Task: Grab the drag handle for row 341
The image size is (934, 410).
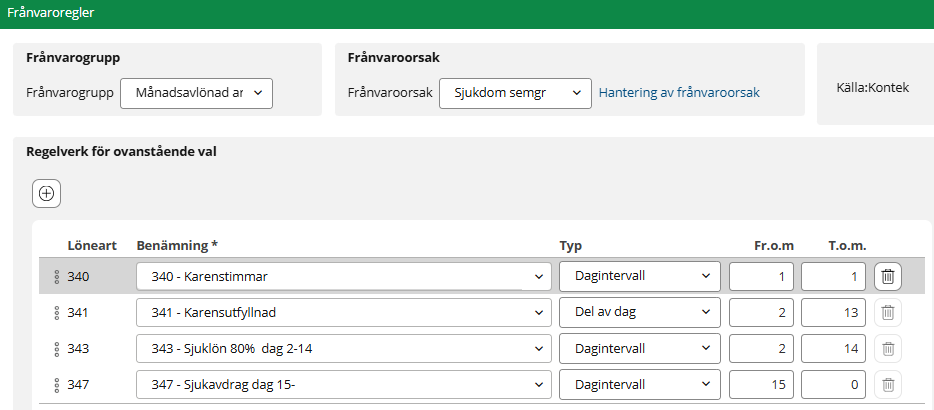Action: point(57,313)
